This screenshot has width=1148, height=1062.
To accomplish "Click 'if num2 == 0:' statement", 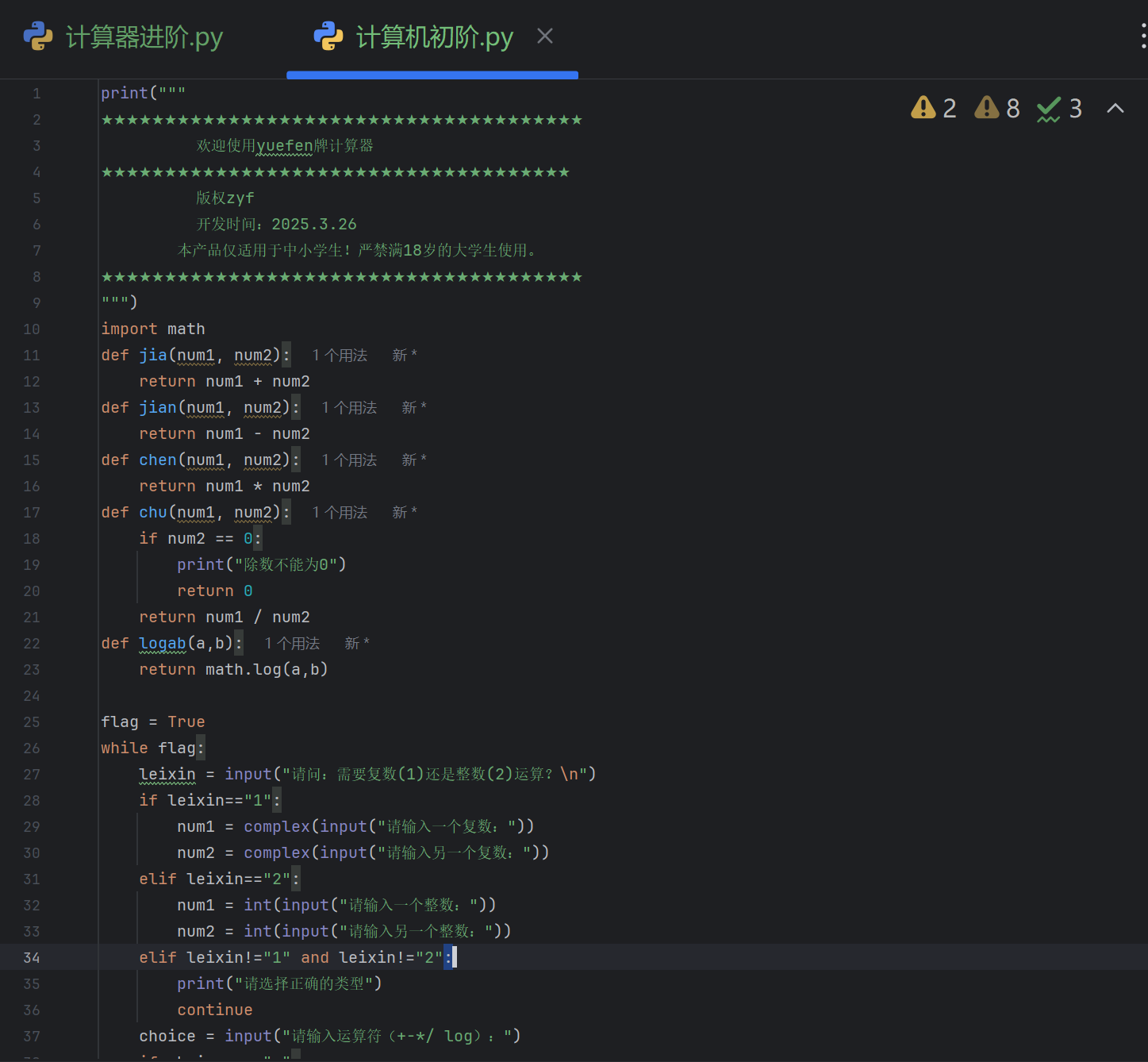I will pyautogui.click(x=200, y=538).
